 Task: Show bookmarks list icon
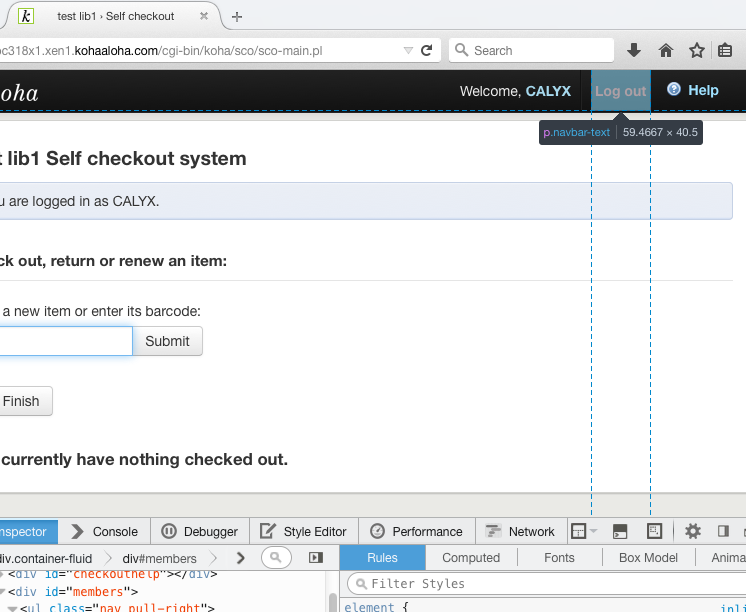click(x=726, y=50)
